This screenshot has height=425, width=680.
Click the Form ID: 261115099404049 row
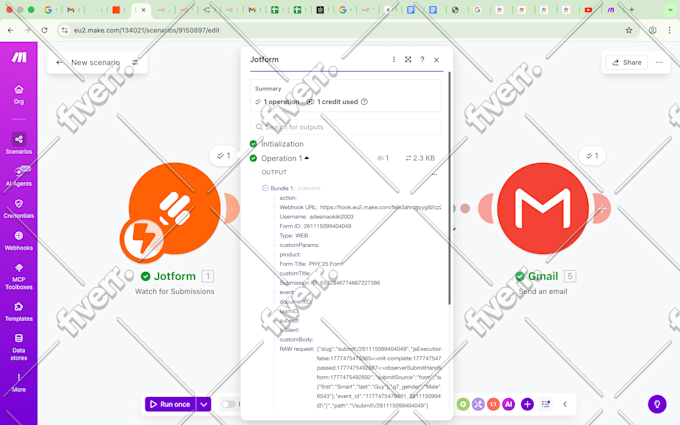point(315,226)
